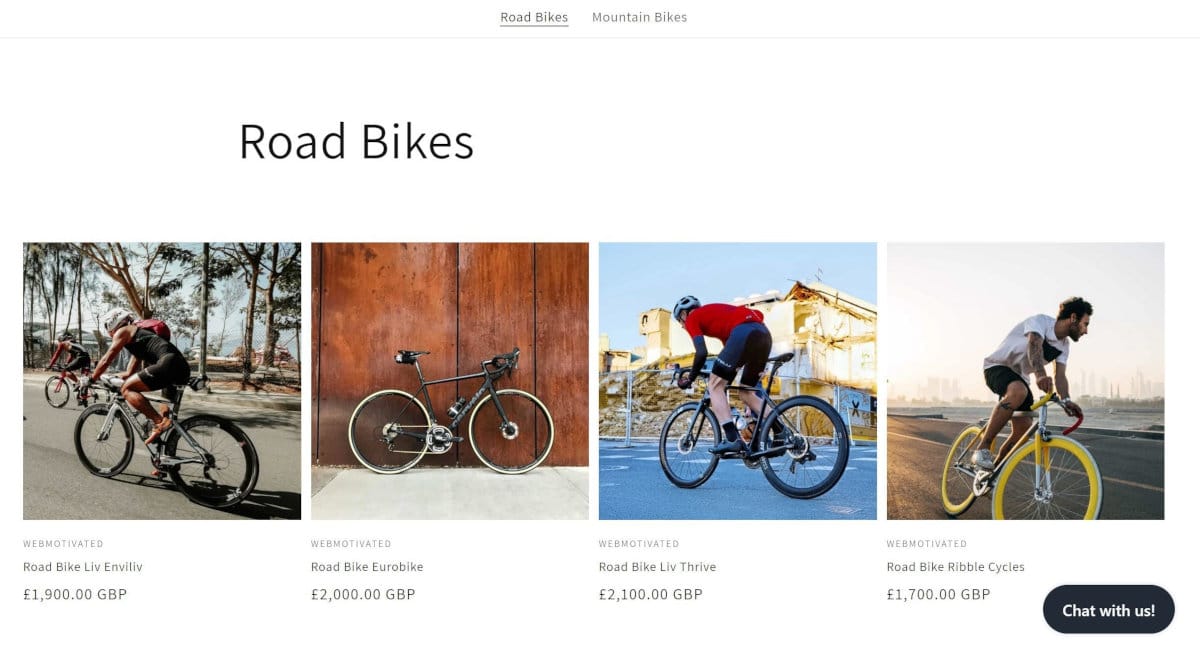Click the Road Bike Eurobike photo
The width and height of the screenshot is (1200, 648).
[450, 380]
